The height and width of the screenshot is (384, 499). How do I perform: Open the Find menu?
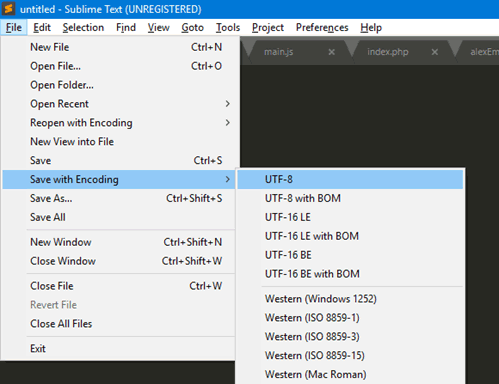point(126,27)
